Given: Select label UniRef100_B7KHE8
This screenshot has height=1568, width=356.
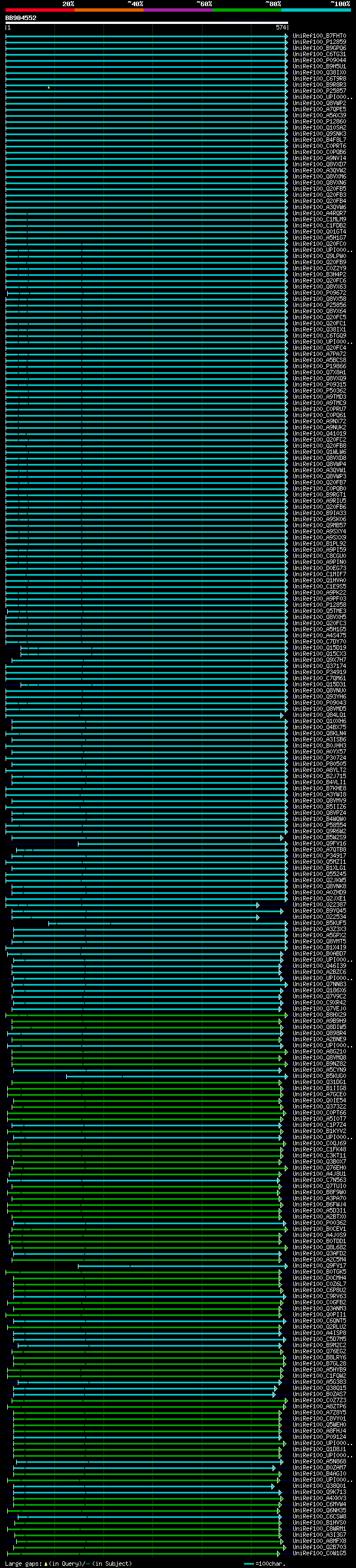Looking at the screenshot, I should pyautogui.click(x=319, y=788).
